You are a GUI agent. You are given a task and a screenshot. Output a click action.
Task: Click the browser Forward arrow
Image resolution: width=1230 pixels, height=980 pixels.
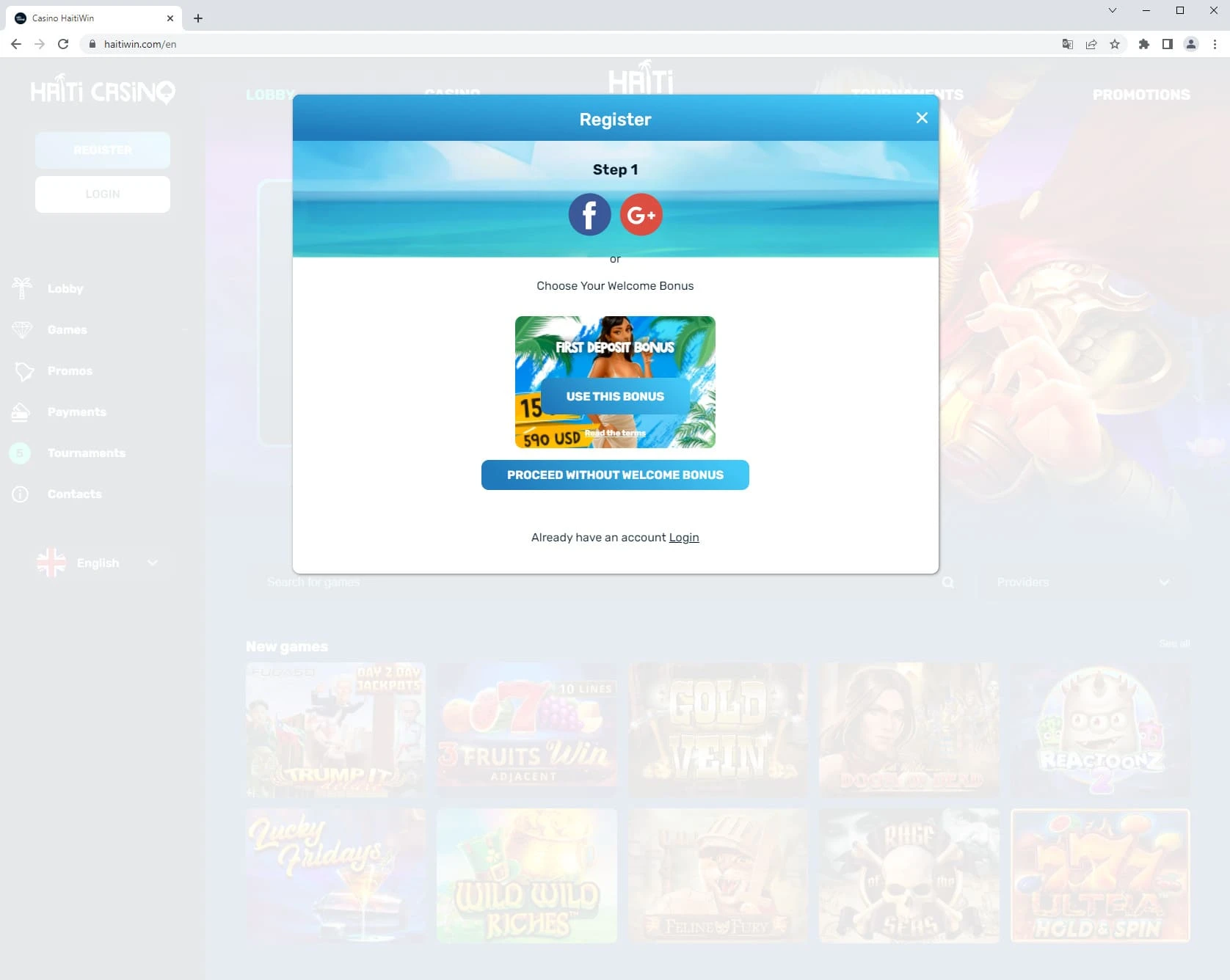click(x=40, y=44)
